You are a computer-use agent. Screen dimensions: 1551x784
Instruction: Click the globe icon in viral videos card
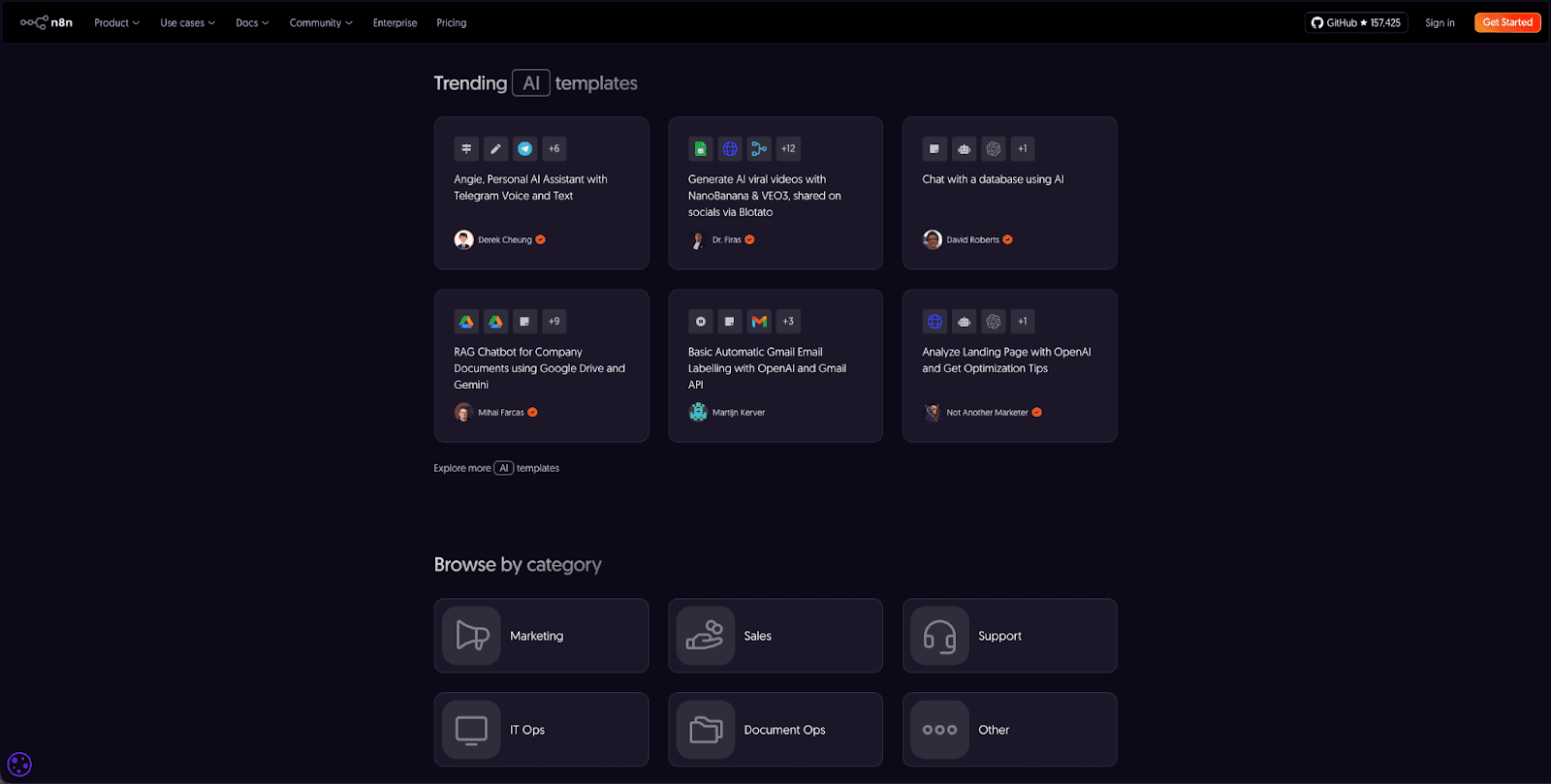click(x=730, y=148)
